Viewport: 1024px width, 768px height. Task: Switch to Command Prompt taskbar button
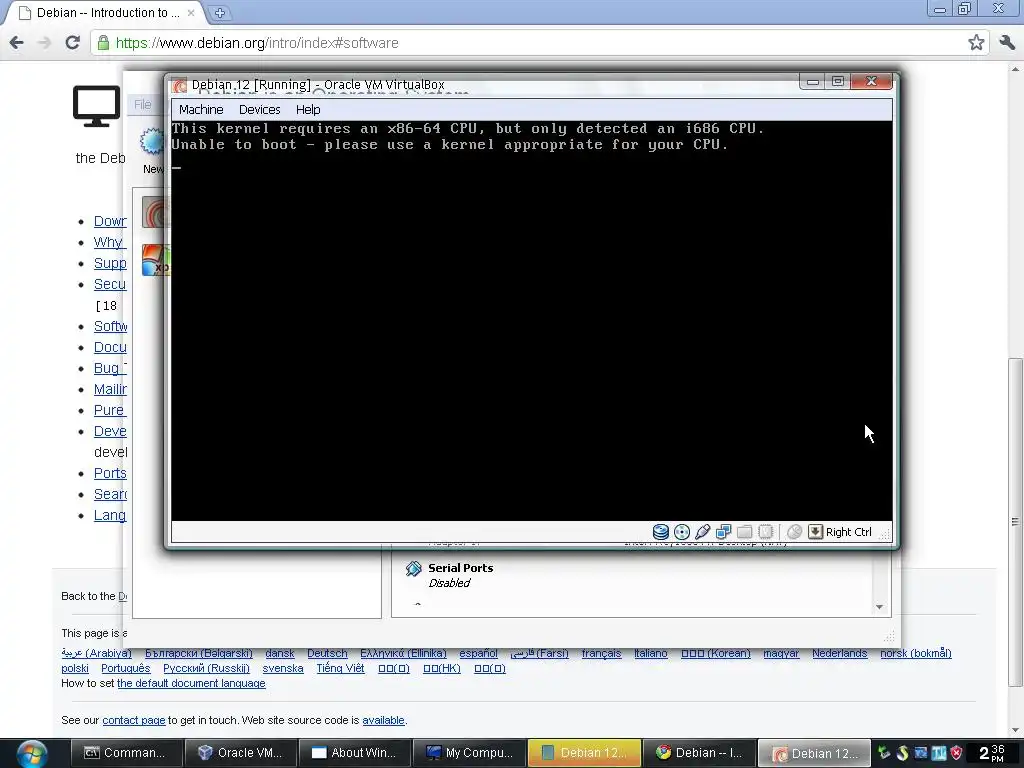pos(125,753)
